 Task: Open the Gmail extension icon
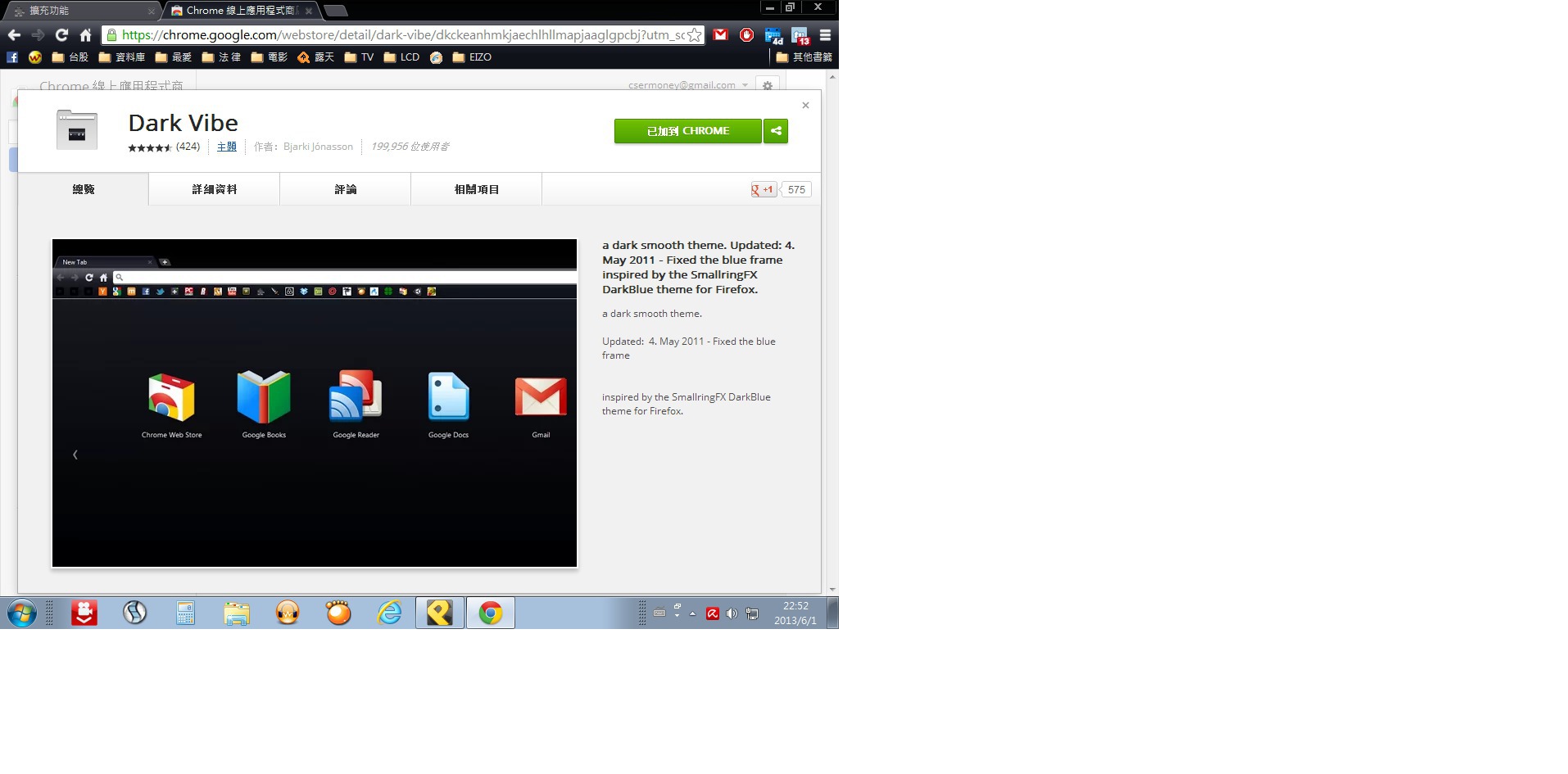click(x=720, y=35)
